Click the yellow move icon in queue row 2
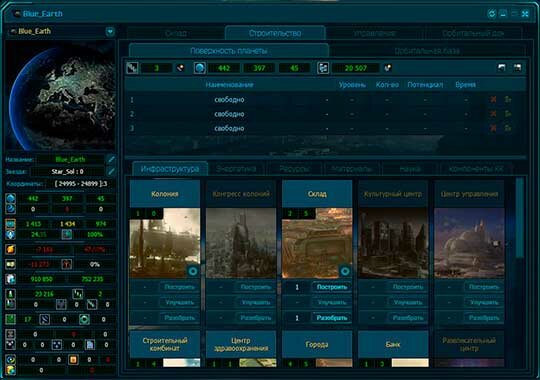Screen dimensions: 540x380 pyautogui.click(x=508, y=114)
